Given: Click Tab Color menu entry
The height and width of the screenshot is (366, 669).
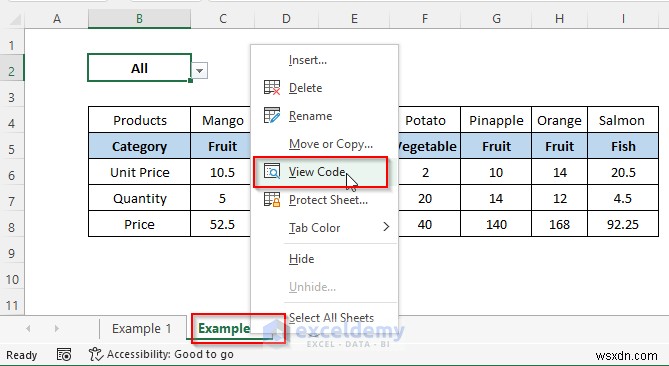Looking at the screenshot, I should pyautogui.click(x=314, y=228).
